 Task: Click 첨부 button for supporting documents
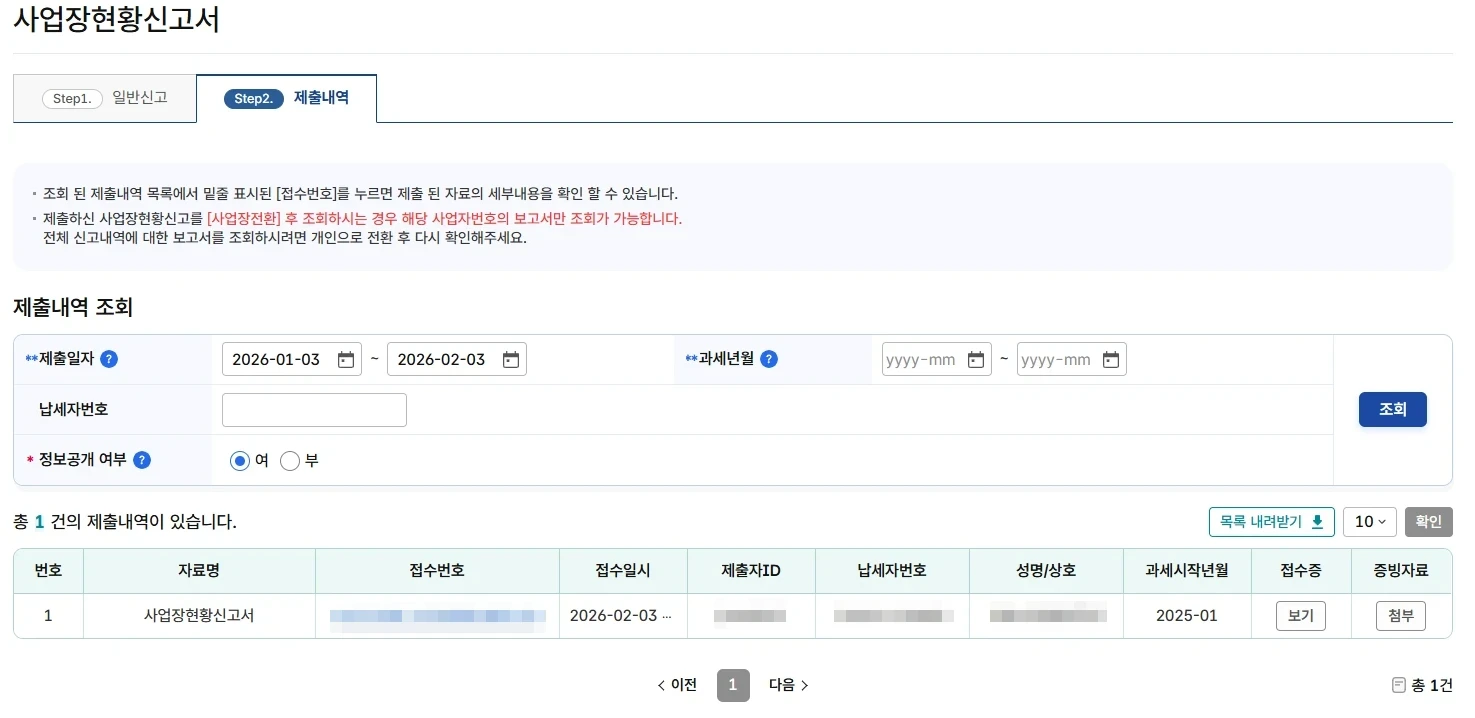(1400, 616)
